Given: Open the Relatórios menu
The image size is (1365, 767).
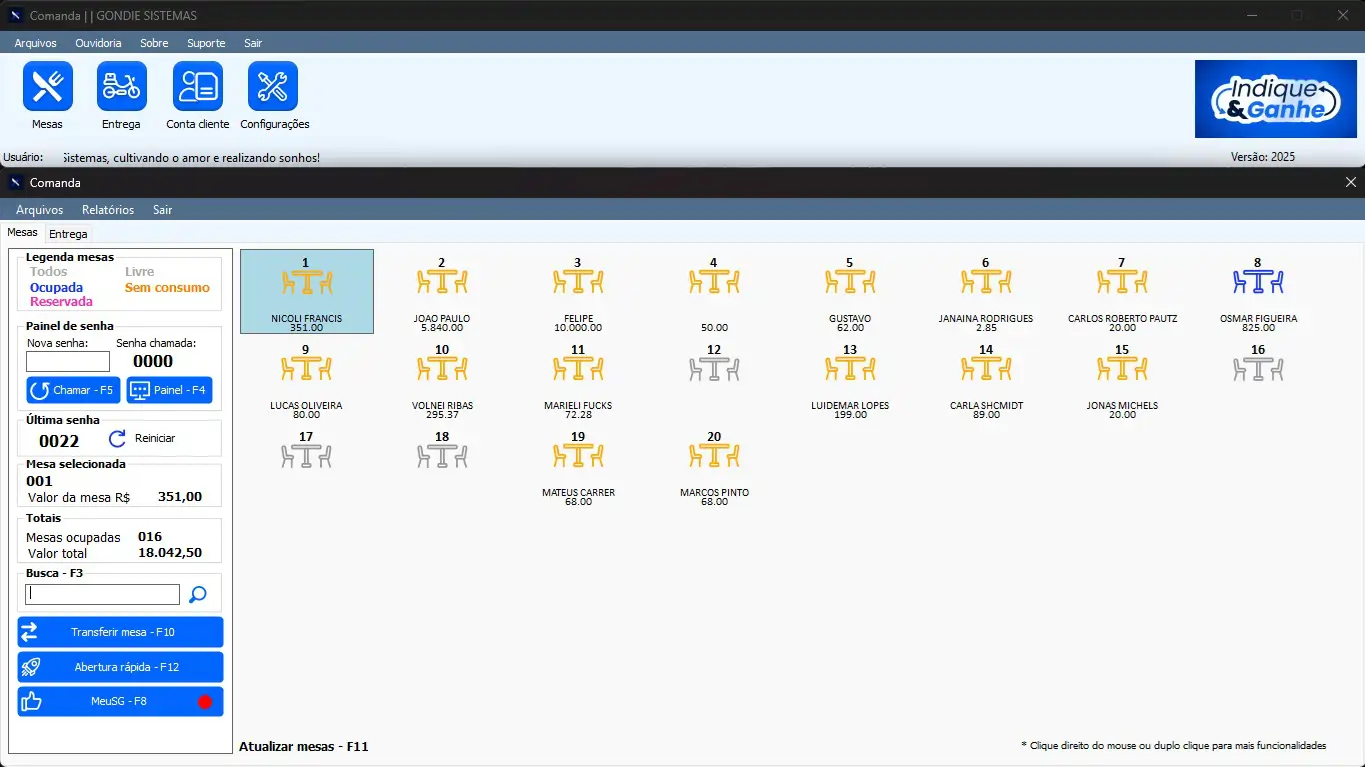Looking at the screenshot, I should click(x=108, y=210).
